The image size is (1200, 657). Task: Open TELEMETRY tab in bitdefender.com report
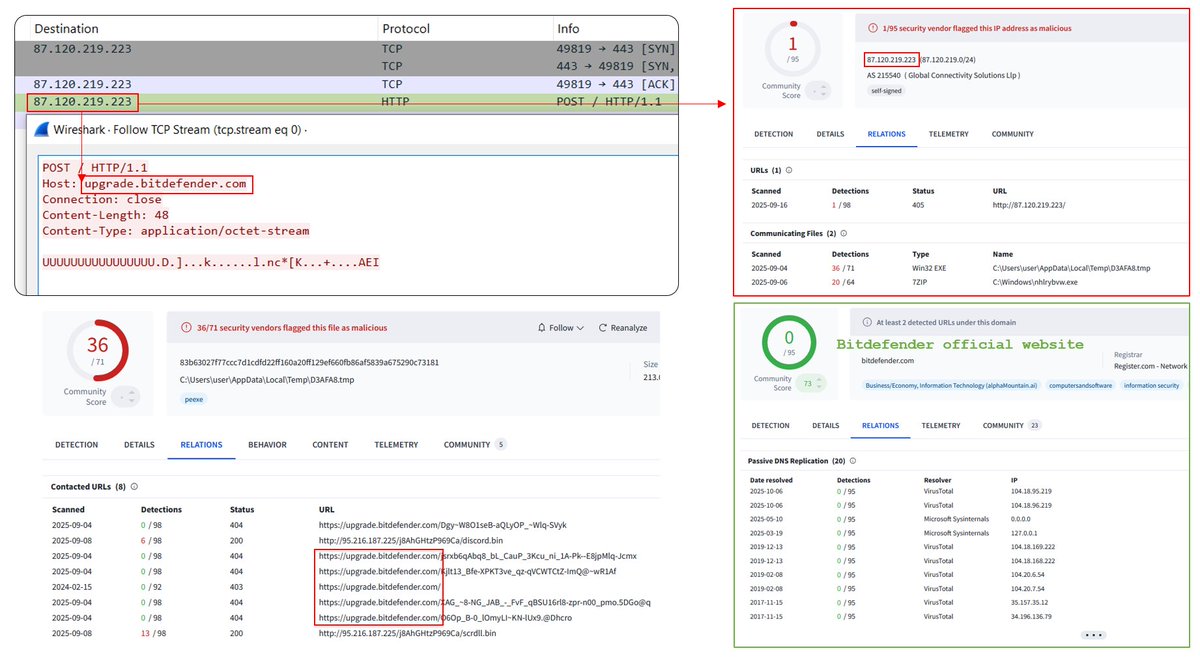941,426
